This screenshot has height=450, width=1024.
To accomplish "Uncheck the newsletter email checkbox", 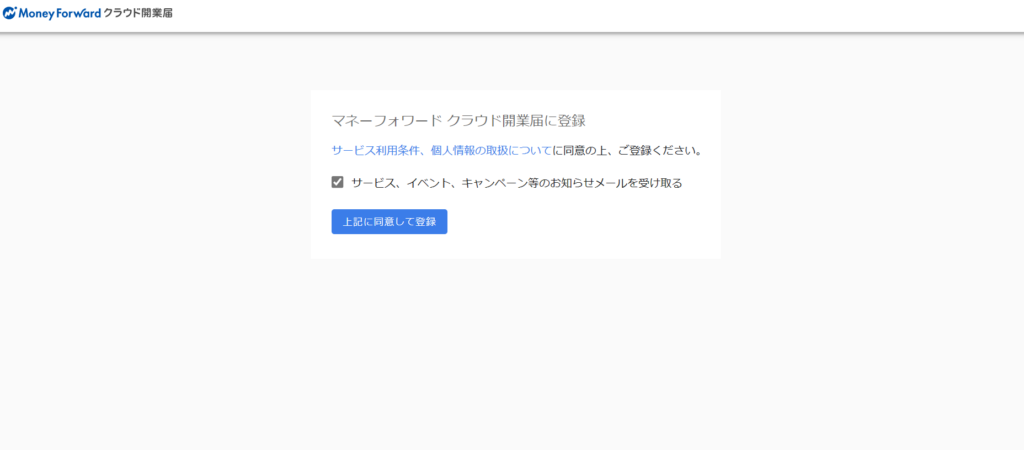I will pos(338,182).
